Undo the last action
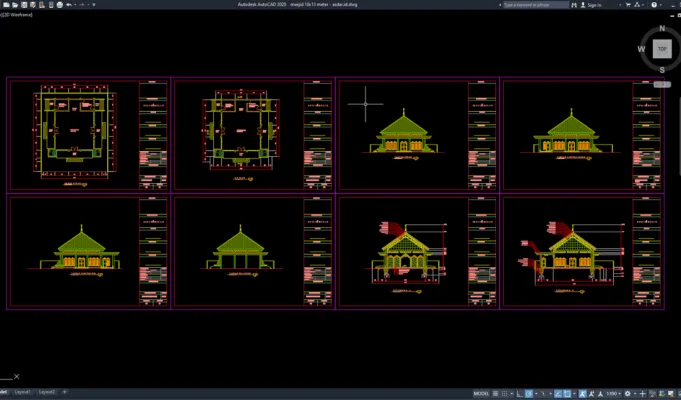The height and width of the screenshot is (400, 681). [x=69, y=5]
